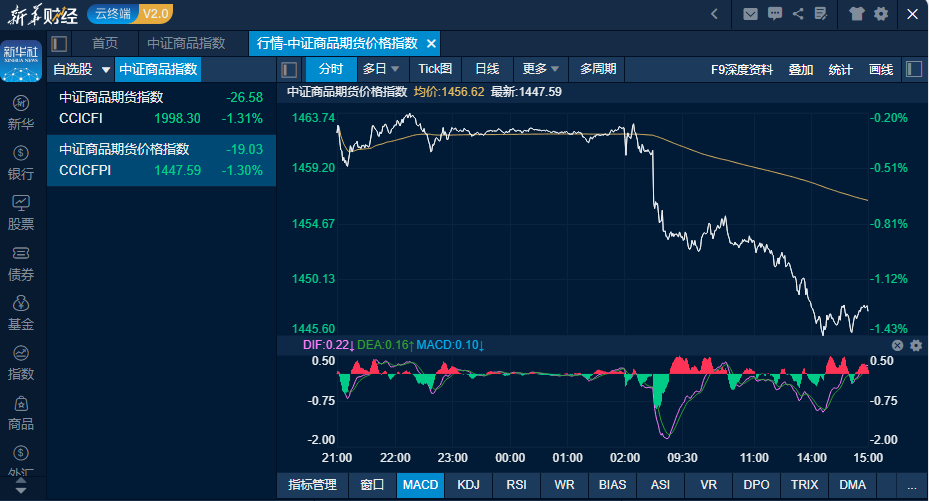
Task: Switch to Tick图 view
Action: click(x=435, y=69)
